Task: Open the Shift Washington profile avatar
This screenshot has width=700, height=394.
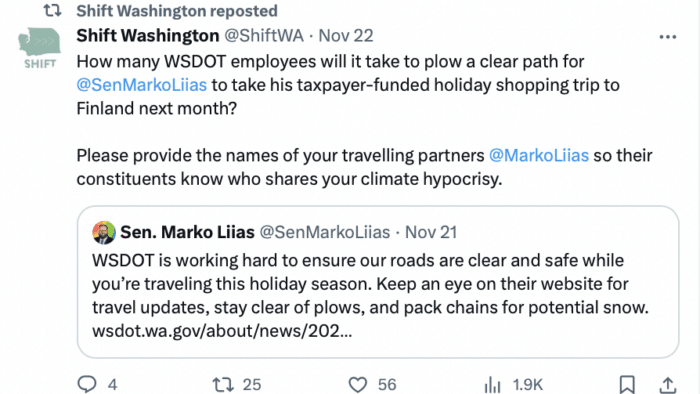Action: coord(39,48)
